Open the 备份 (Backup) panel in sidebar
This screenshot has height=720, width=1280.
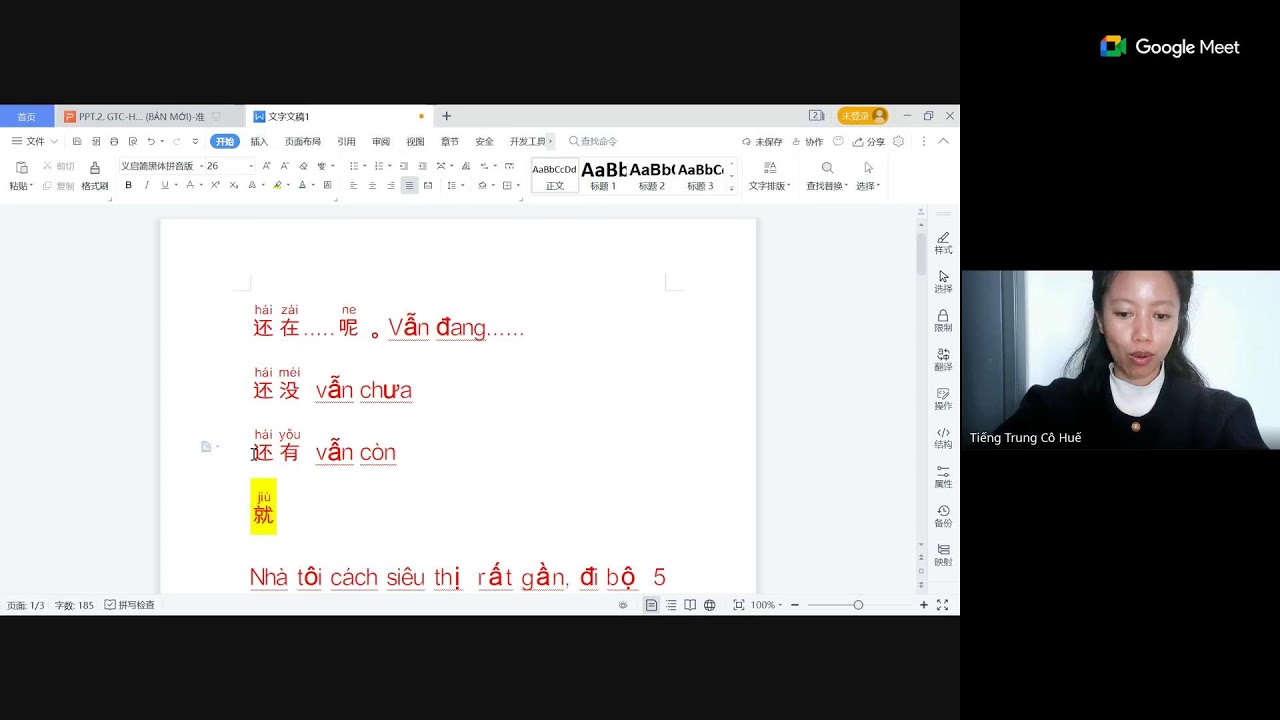(x=943, y=516)
